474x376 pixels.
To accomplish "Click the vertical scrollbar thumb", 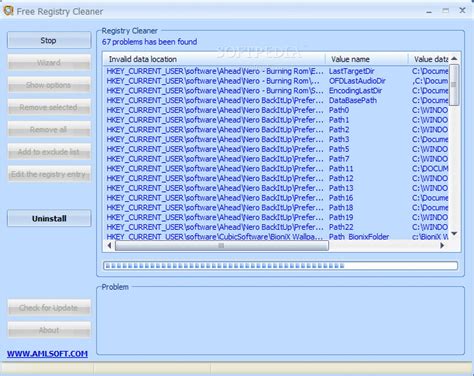I will pos(454,85).
